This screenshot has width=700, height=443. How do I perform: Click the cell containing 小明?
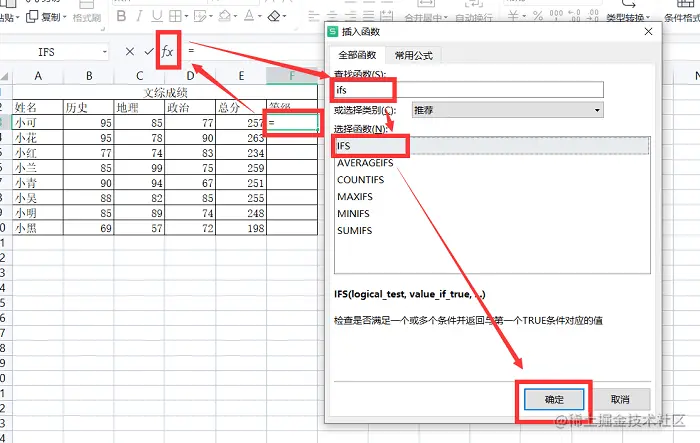(x=38, y=213)
